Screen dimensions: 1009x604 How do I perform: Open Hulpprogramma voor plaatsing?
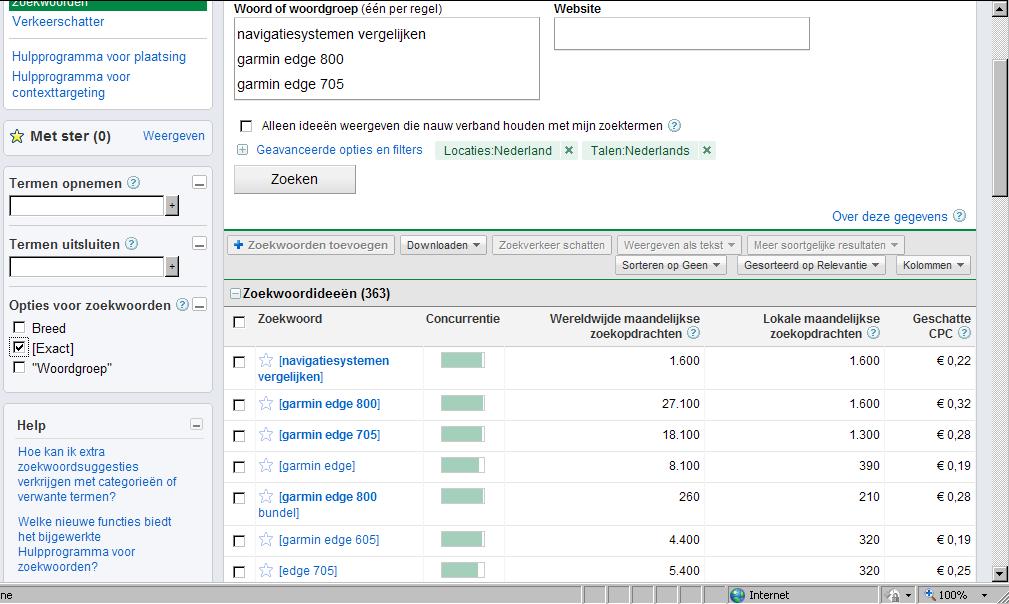98,57
